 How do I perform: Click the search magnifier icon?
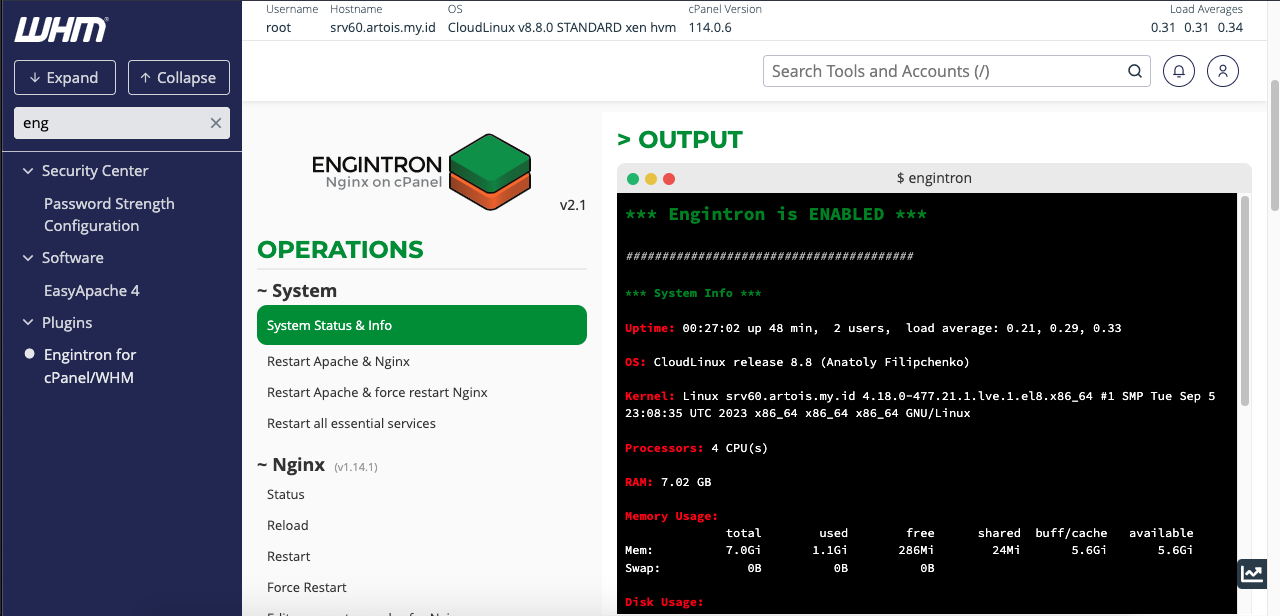point(1135,71)
